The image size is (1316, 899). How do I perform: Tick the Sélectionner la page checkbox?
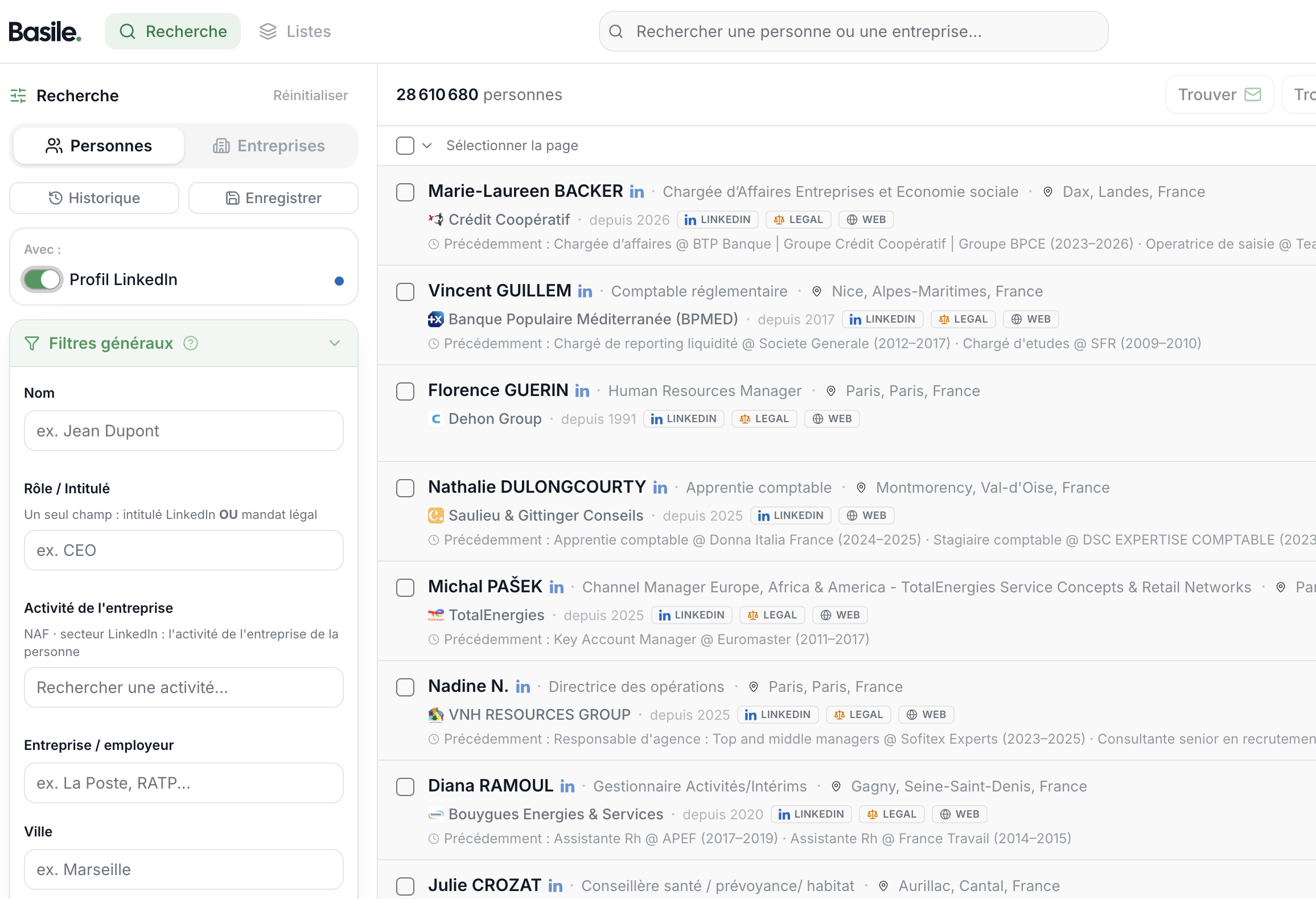click(405, 146)
